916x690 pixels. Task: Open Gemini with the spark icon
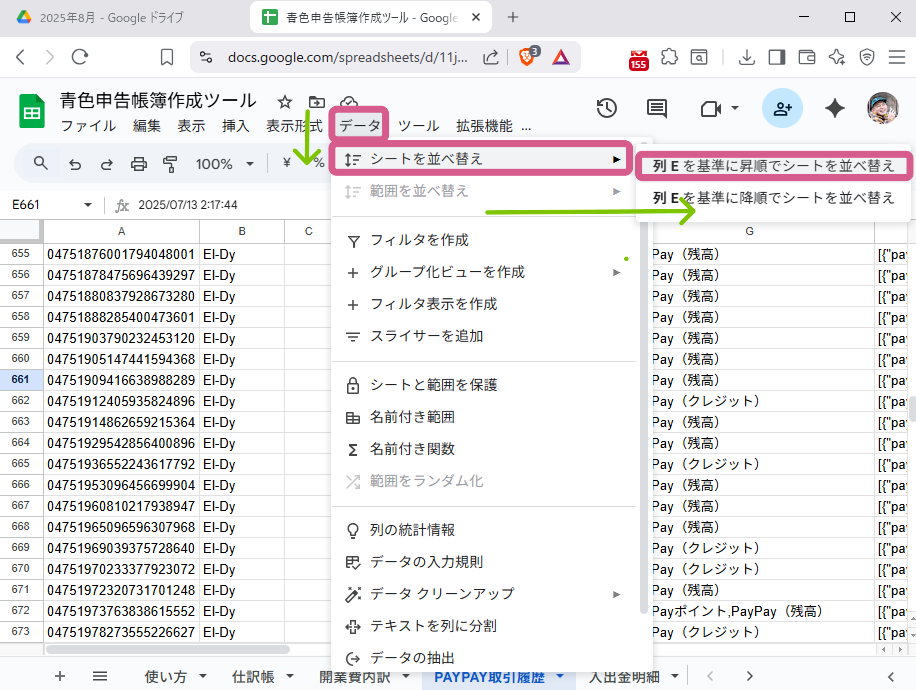coord(835,108)
